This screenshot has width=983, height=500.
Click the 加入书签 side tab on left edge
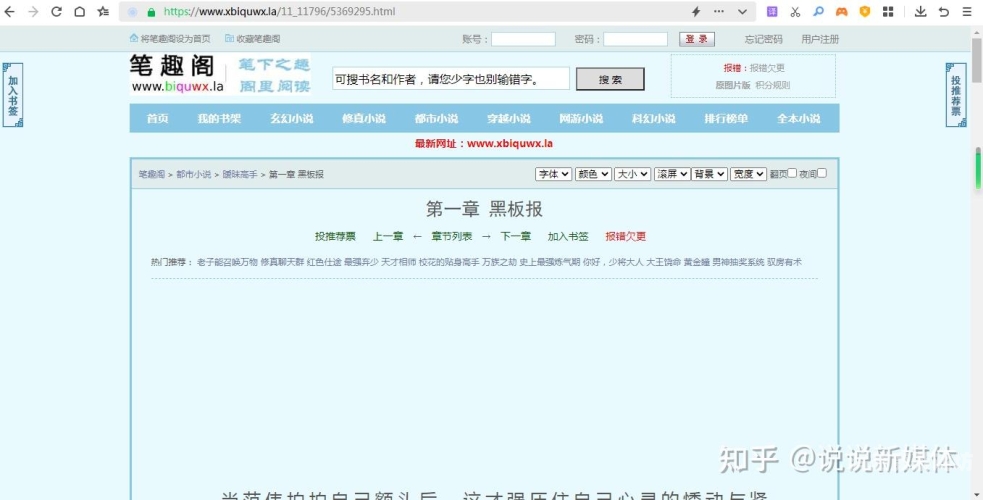(x=13, y=95)
